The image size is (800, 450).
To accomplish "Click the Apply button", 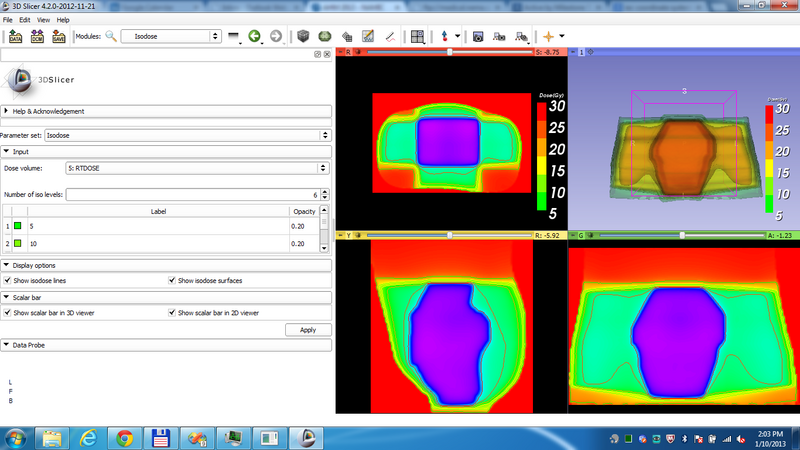I will [x=308, y=329].
